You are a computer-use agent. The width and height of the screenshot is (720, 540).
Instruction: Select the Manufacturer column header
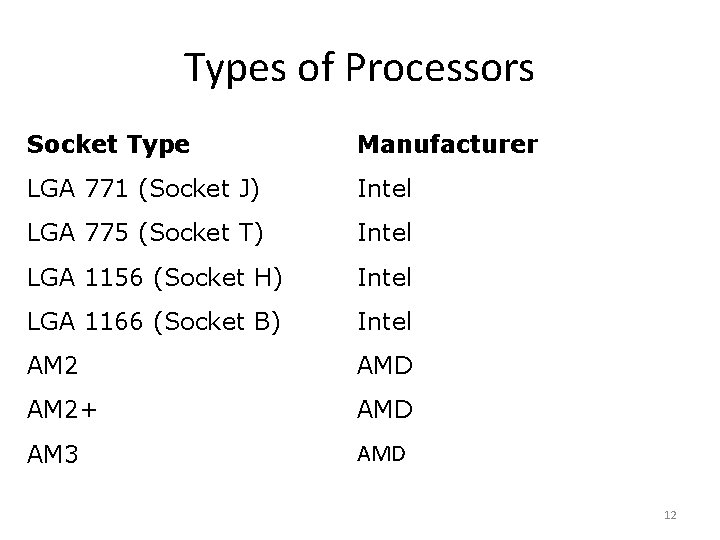point(447,145)
